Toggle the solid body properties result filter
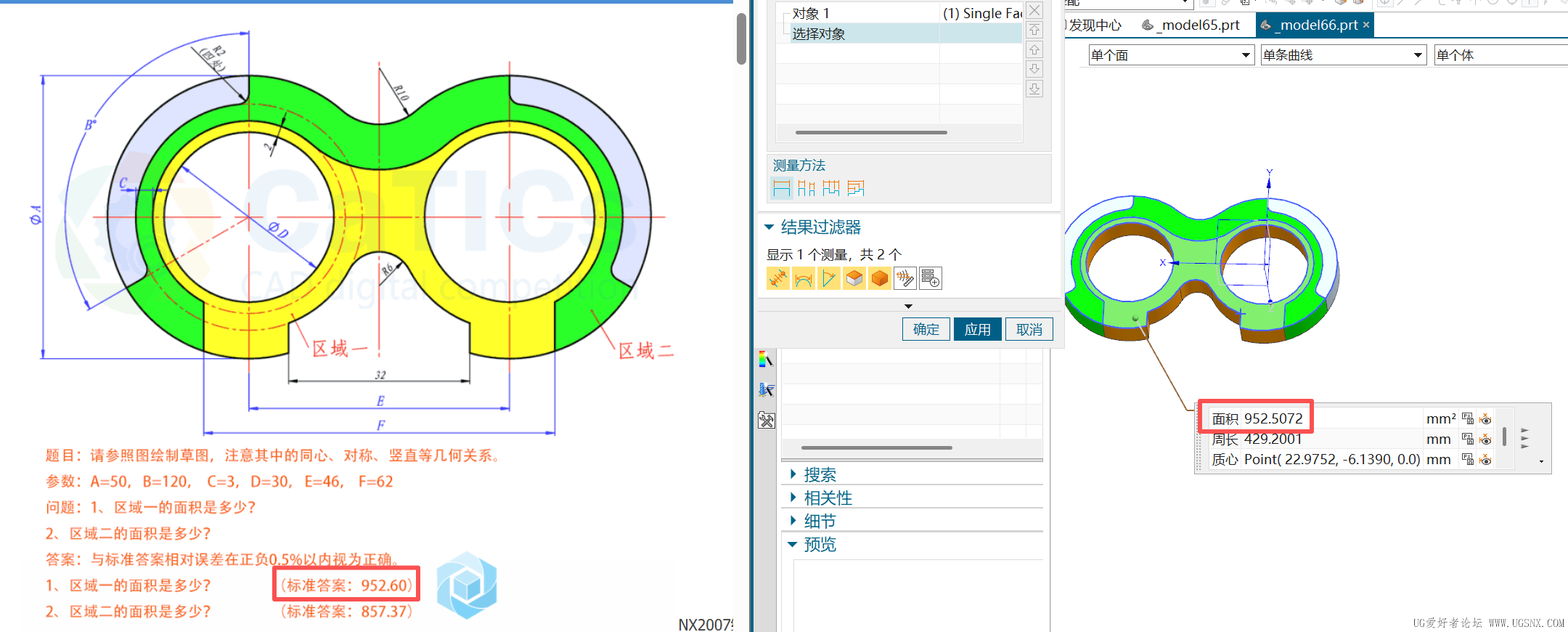 pyautogui.click(x=880, y=278)
